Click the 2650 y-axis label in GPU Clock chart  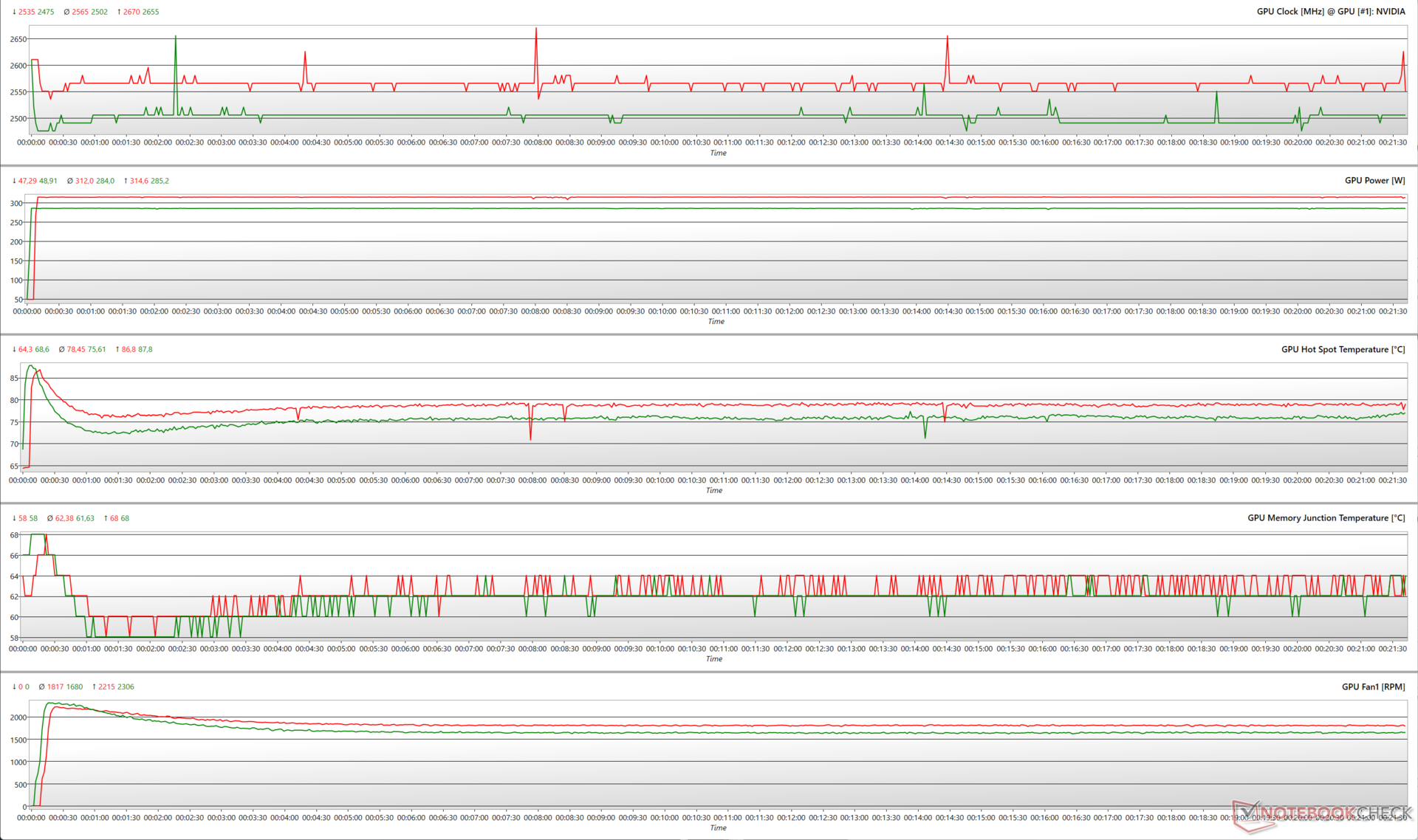coord(18,39)
